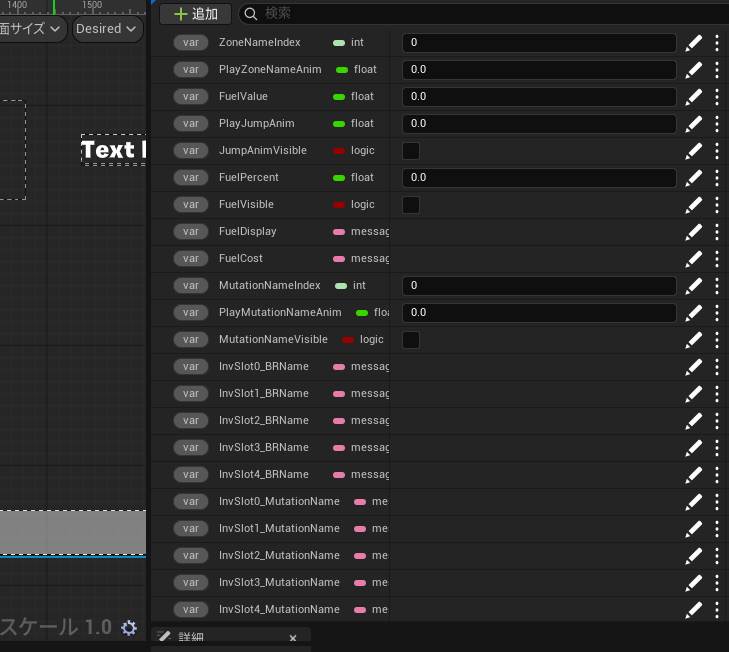Click the var badge for InvSlot0_BRName
The width and height of the screenshot is (729, 652).
point(191,366)
